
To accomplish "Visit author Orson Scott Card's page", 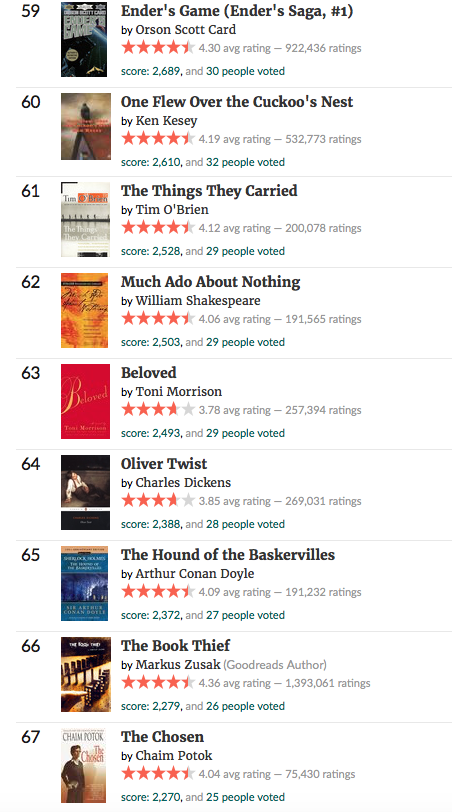I will (x=185, y=30).
